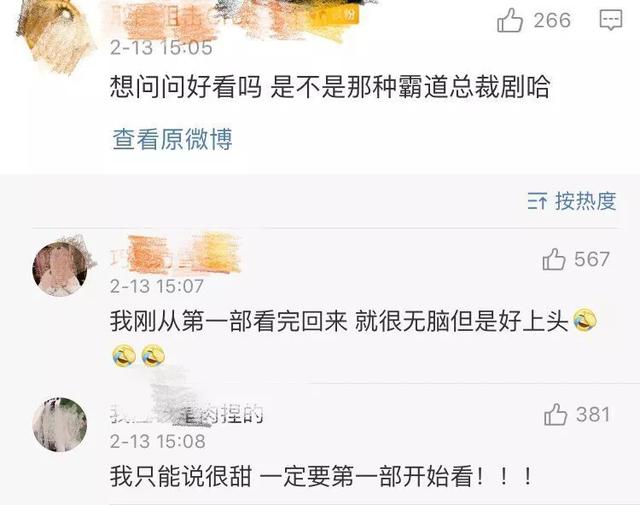Viewport: 640px width, 505px height.
Task: Open avatar of the 15:07 commenter
Action: [x=60, y=268]
